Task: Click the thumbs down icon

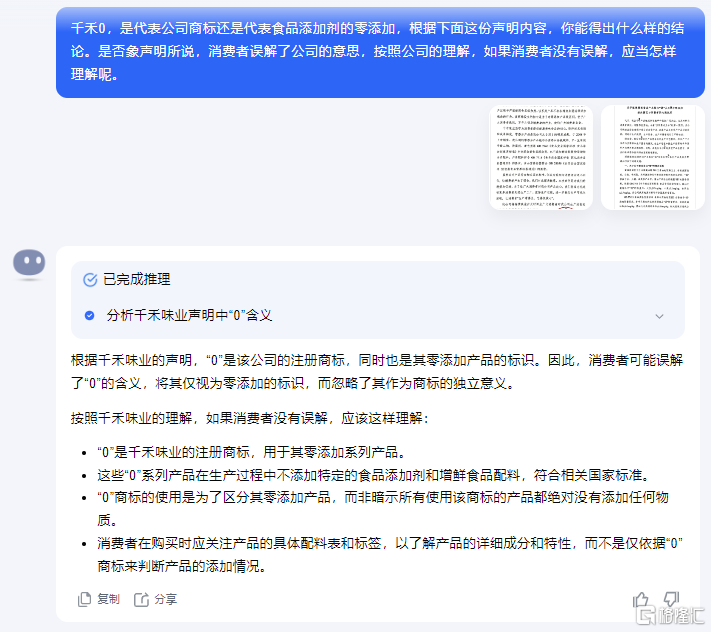Action: click(x=671, y=599)
